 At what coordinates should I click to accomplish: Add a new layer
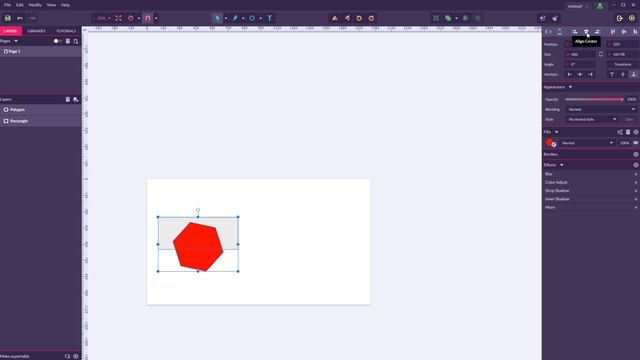76,99
